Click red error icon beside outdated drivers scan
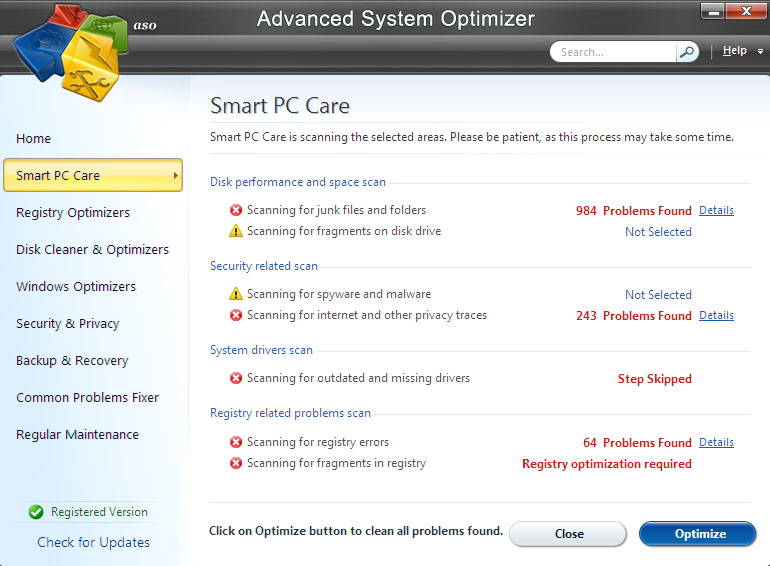770x566 pixels. pos(236,377)
